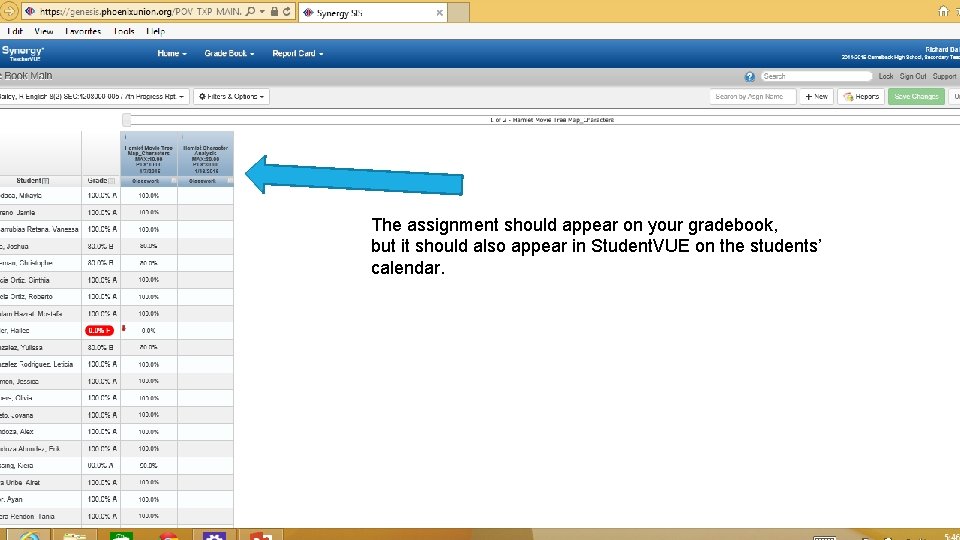Open the class section selector dropdown
960x540 pixels.
(93, 97)
